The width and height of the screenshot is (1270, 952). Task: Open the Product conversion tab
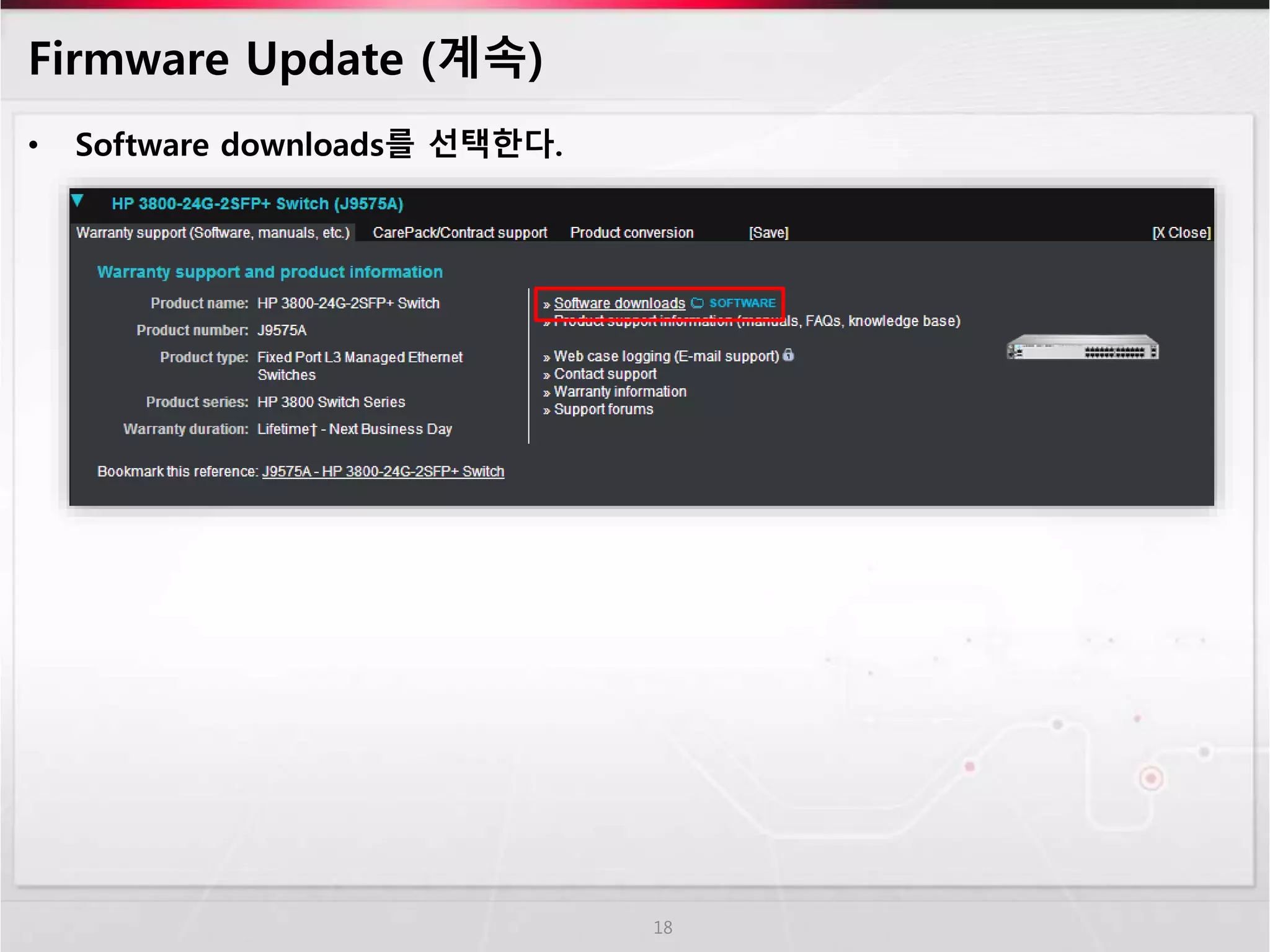[631, 232]
